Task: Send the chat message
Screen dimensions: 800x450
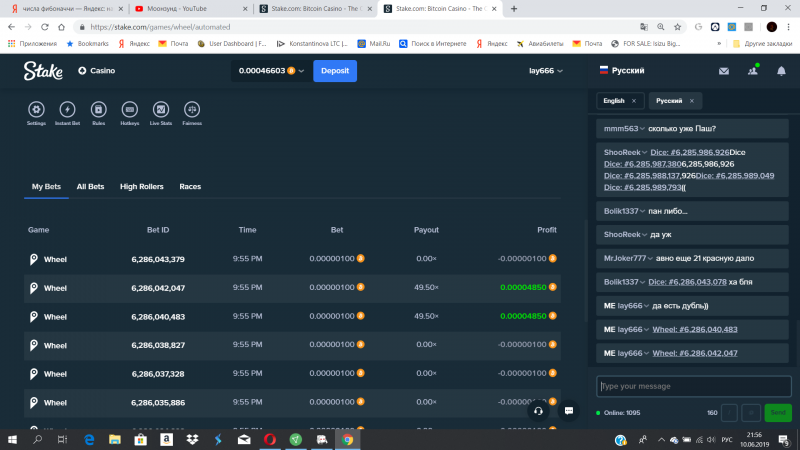Action: [x=778, y=413]
